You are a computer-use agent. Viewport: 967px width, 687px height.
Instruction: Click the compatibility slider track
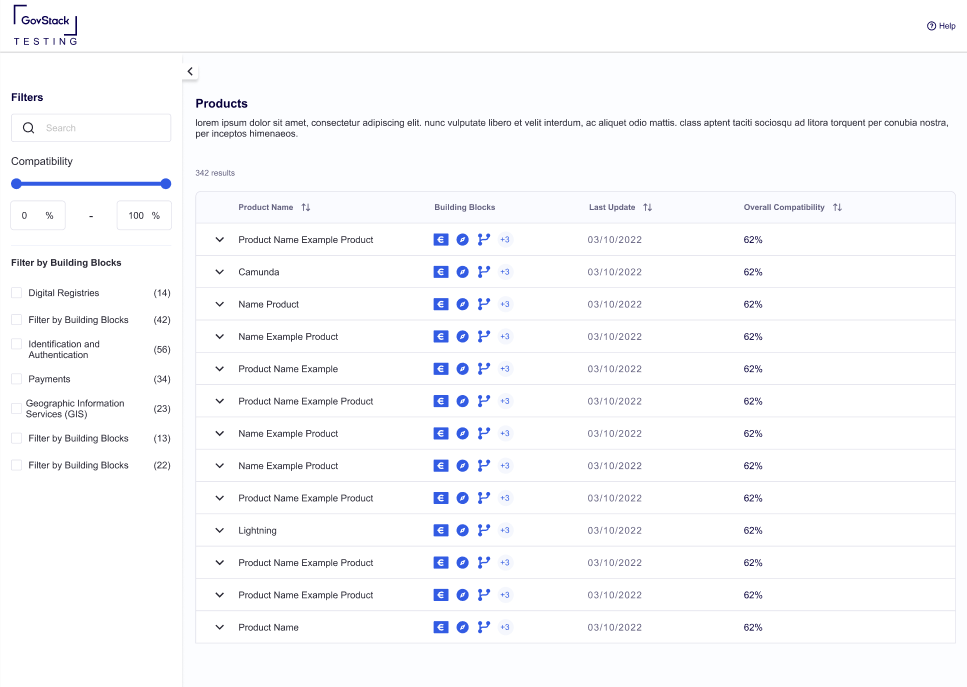pos(91,184)
